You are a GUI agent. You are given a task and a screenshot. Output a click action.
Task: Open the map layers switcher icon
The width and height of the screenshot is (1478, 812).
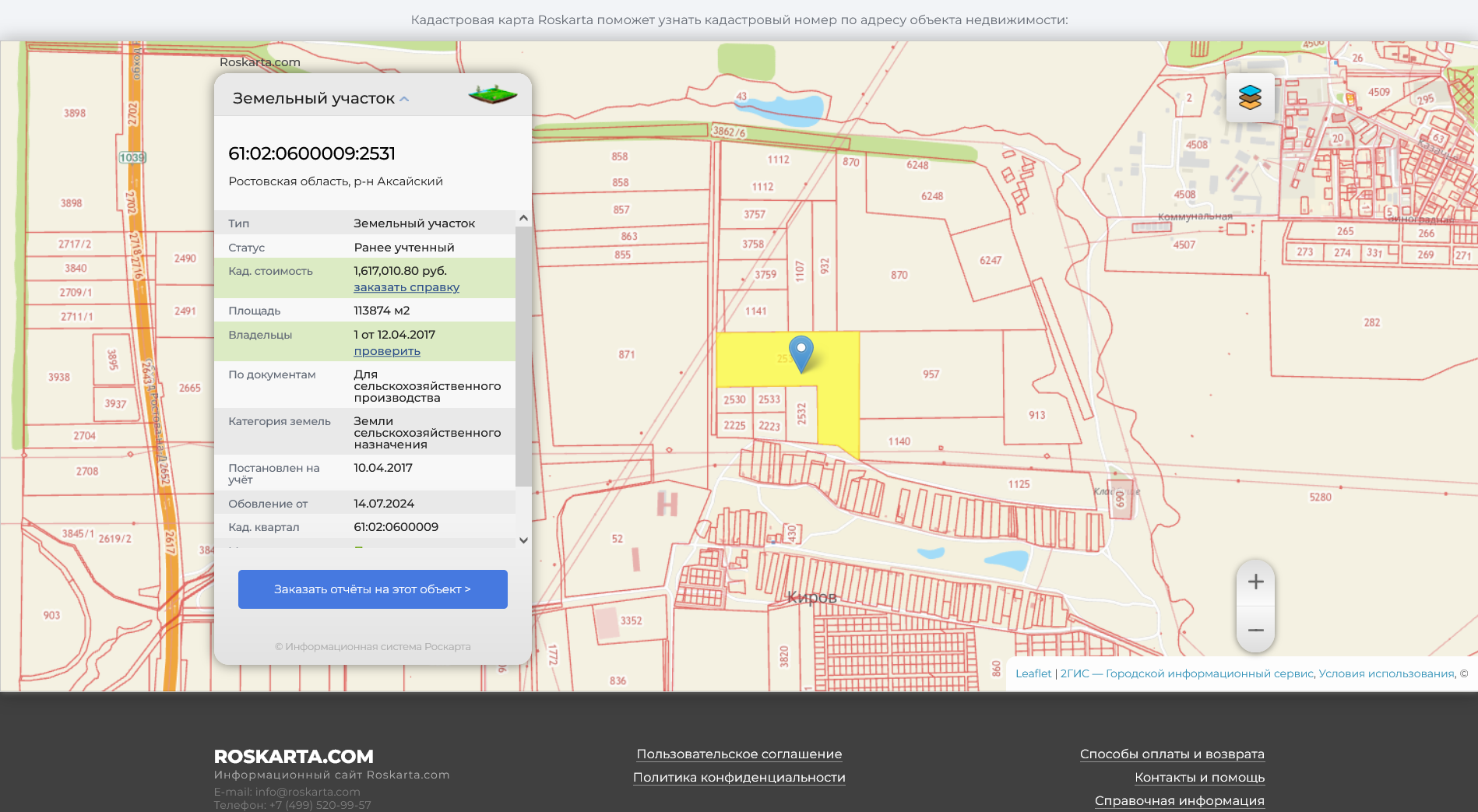pos(1251,97)
